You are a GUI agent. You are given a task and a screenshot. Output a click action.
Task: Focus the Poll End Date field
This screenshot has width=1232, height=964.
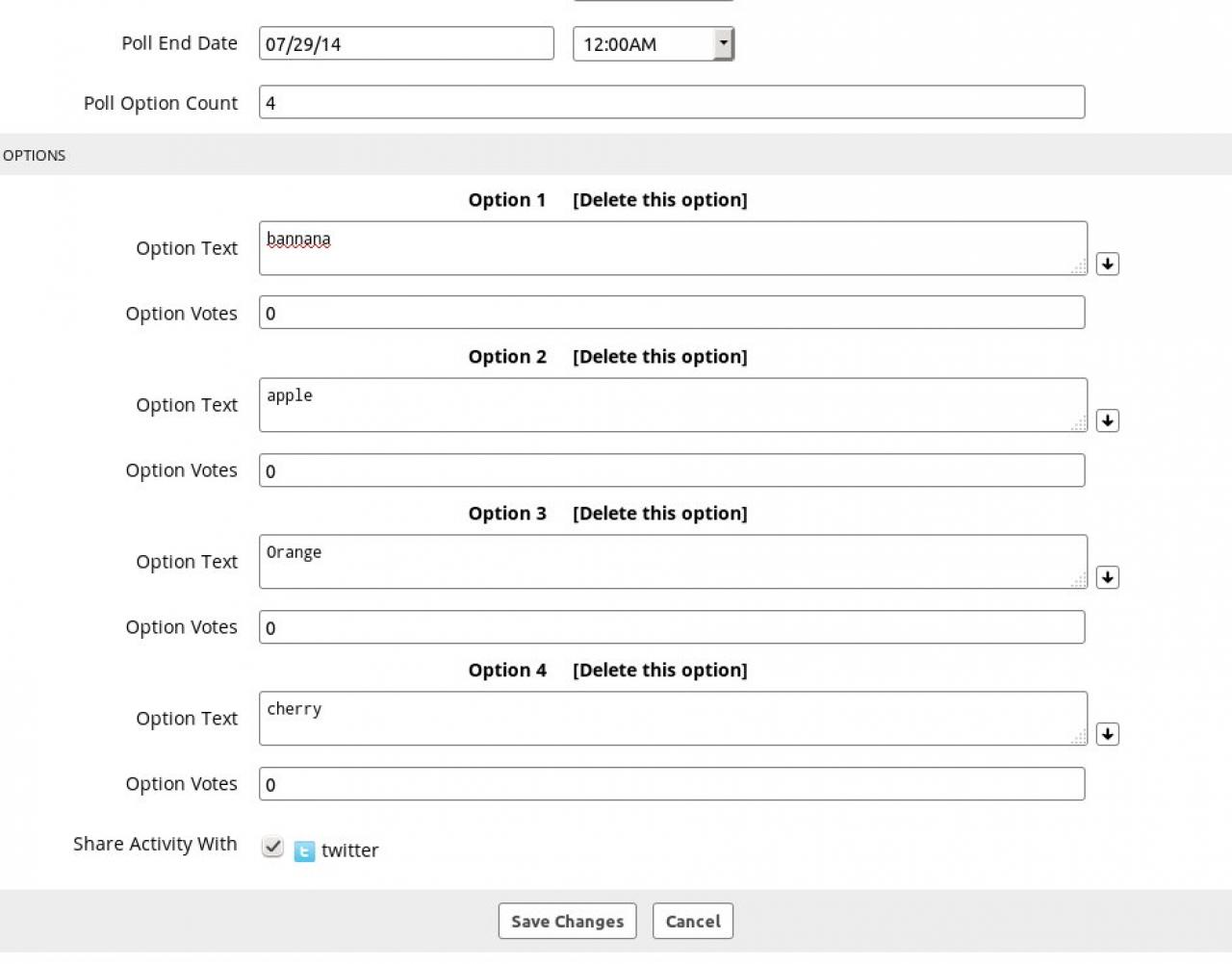click(x=406, y=43)
